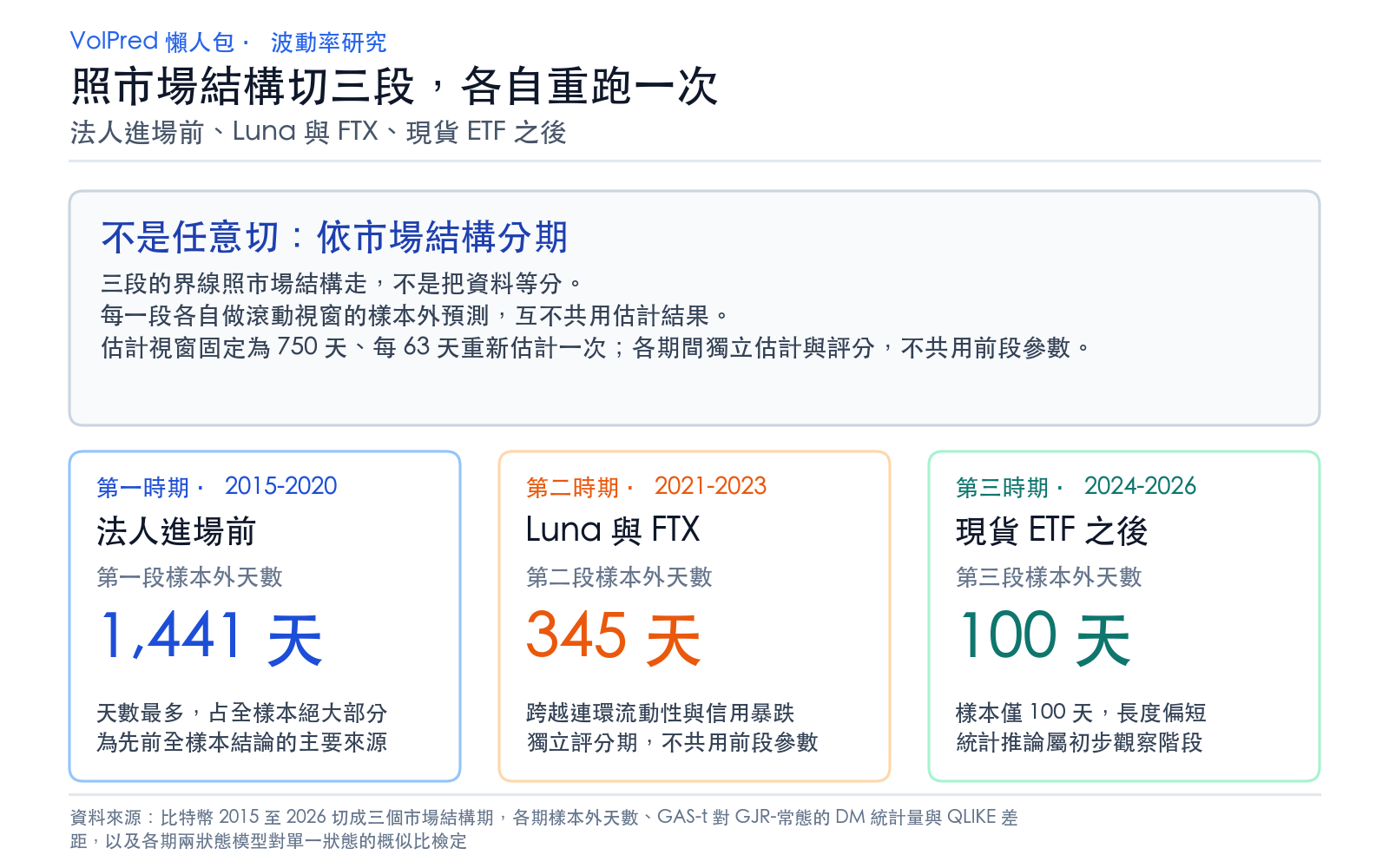The image size is (1389, 868).
Task: Click the text '為先前全樣本結論的主要來源'
Action: (x=242, y=742)
